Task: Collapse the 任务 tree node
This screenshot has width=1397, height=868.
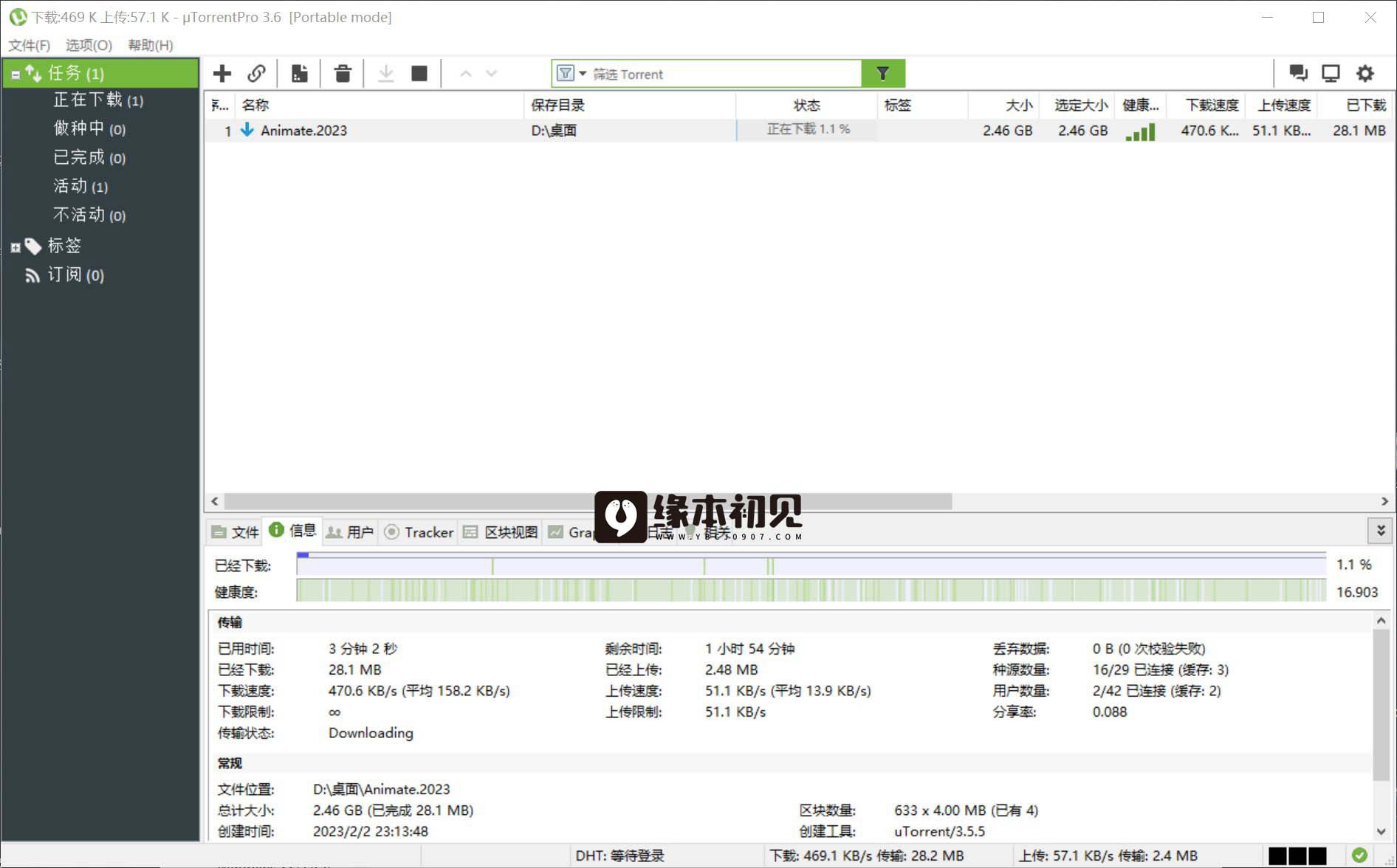Action: pyautogui.click(x=16, y=75)
